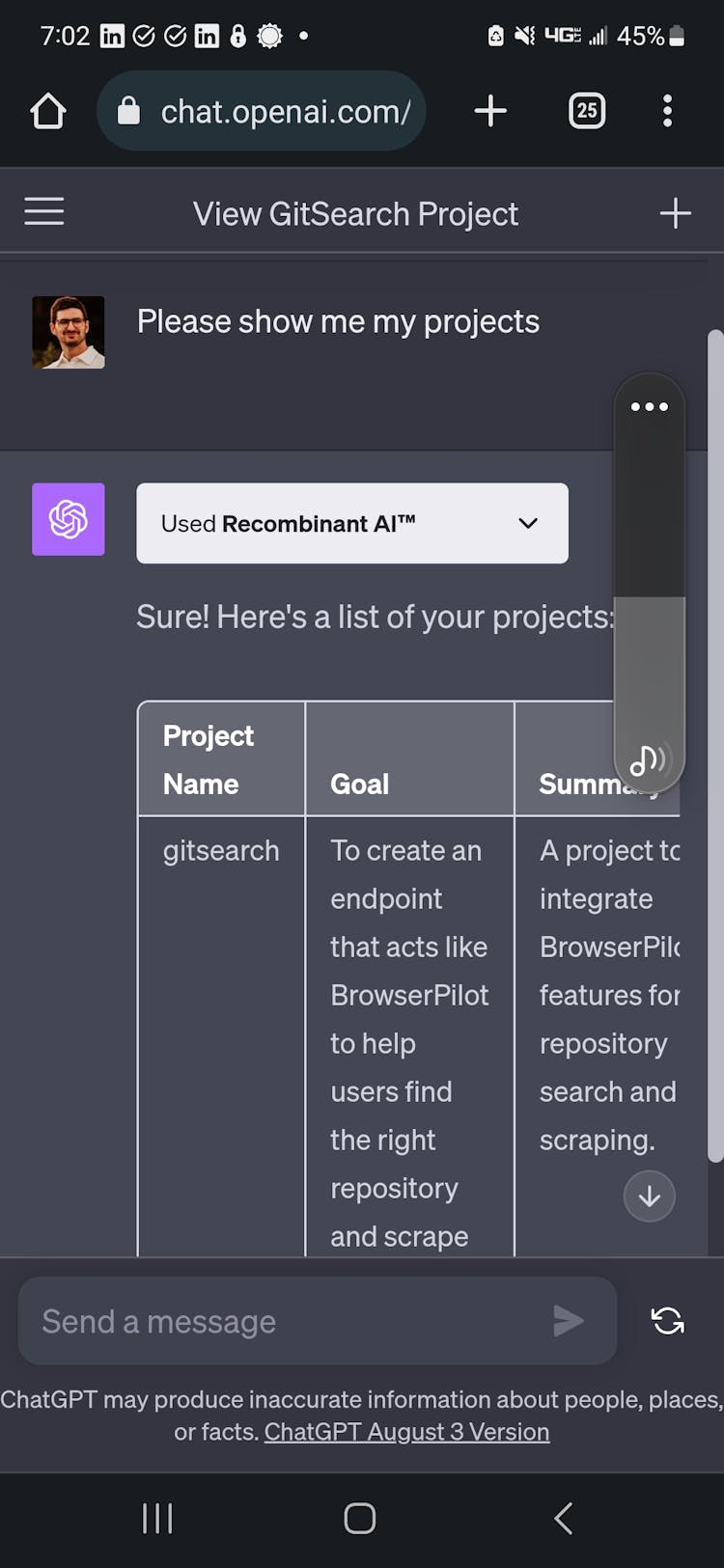Open a new browser tab
The width and height of the screenshot is (724, 1568).
[x=490, y=111]
